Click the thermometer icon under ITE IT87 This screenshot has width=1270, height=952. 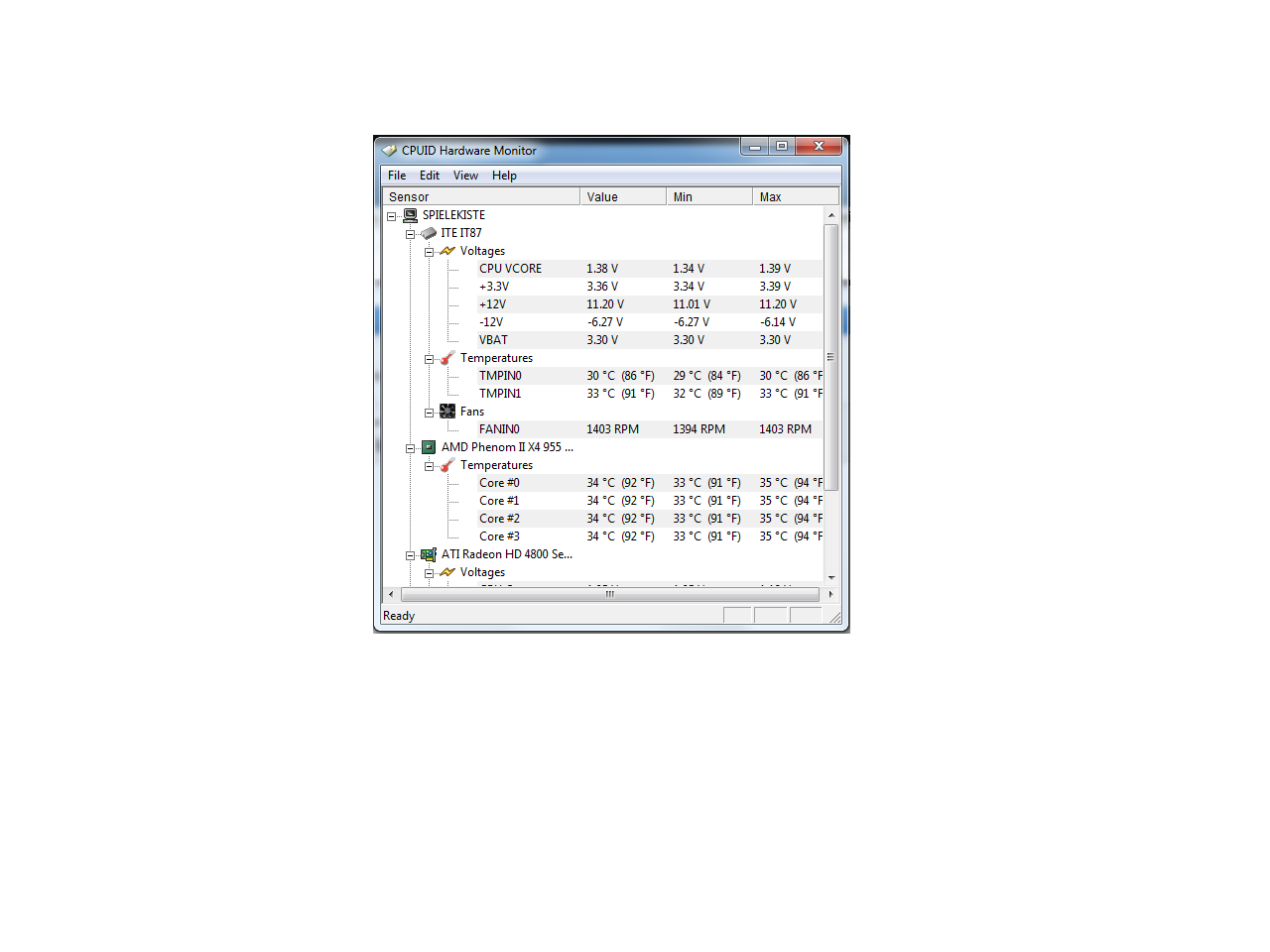447,358
